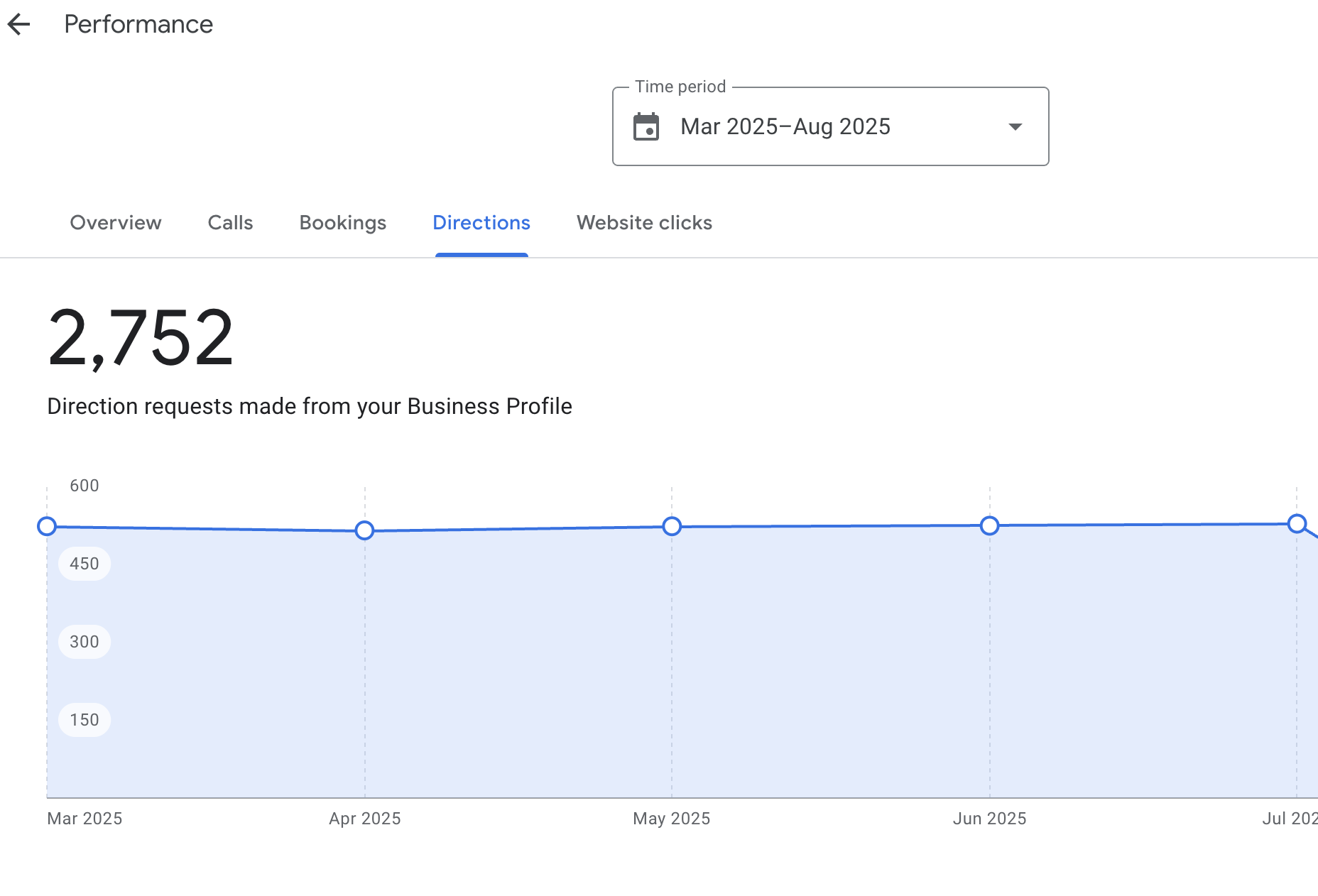Screen dimensions: 1318x896
Task: Click the Mar 2025 data point on chart
Action: [x=47, y=526]
